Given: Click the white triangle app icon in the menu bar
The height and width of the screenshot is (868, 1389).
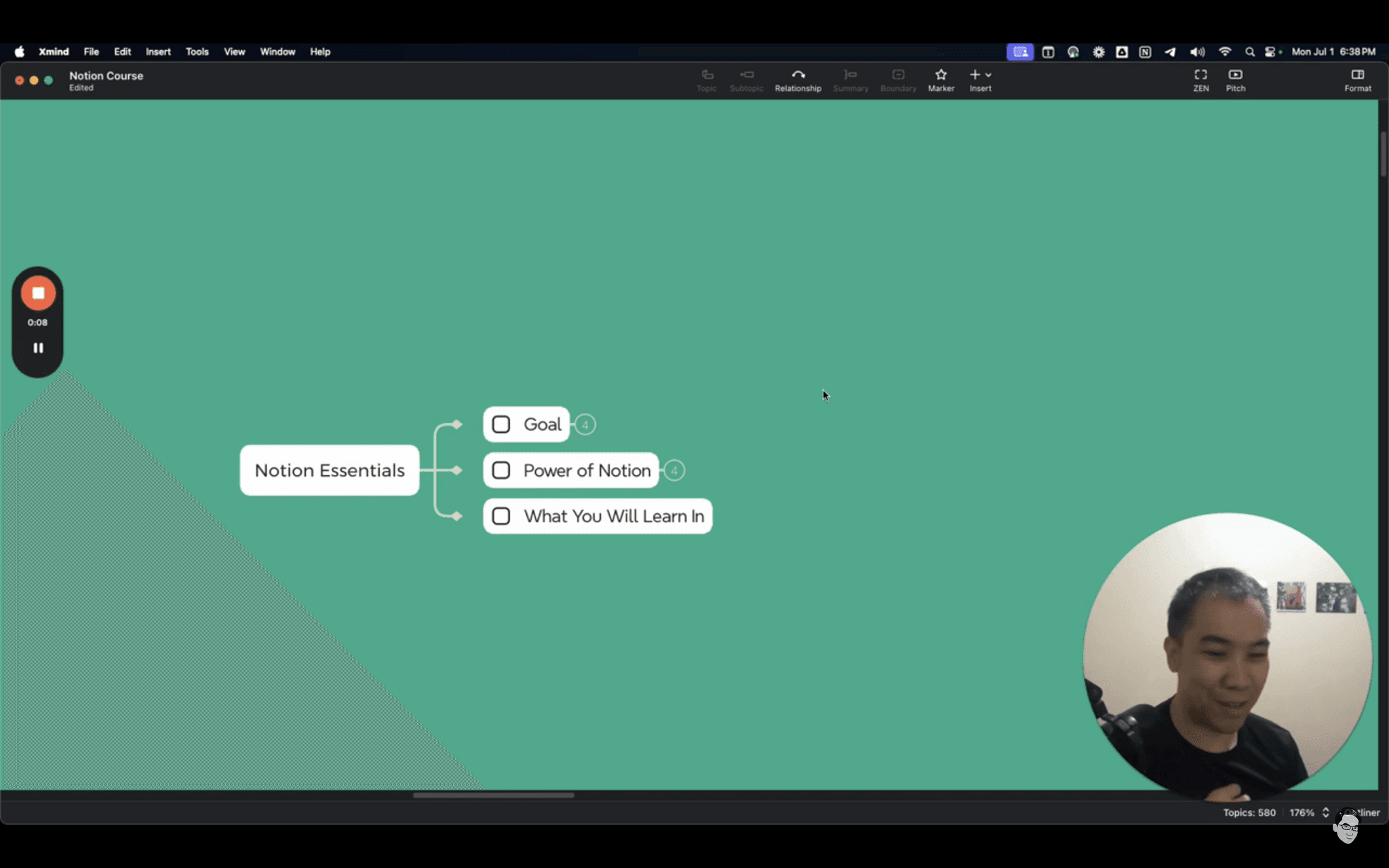Looking at the screenshot, I should (1122, 52).
